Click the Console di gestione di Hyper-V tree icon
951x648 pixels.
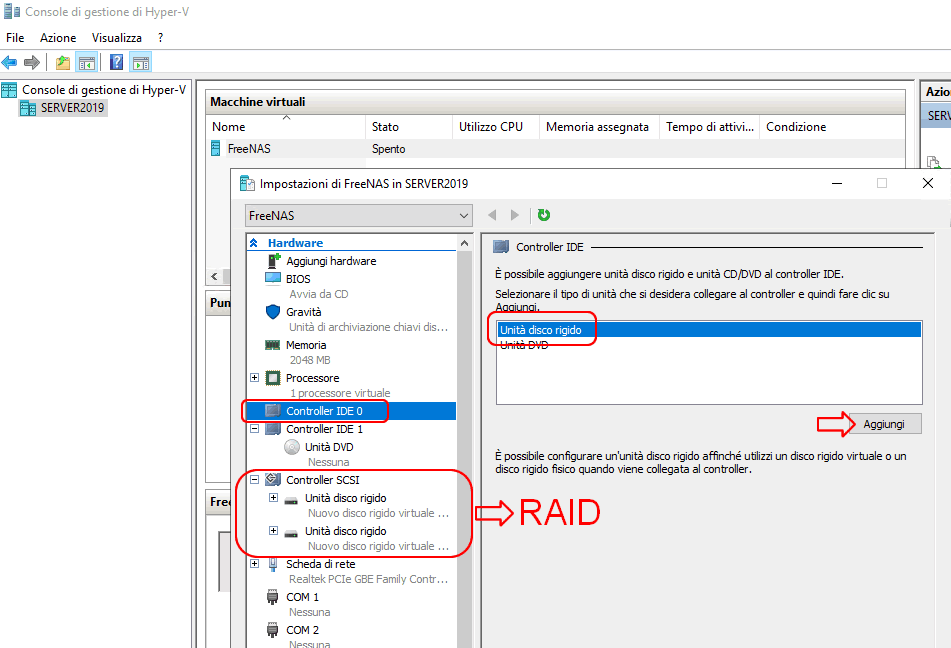pos(9,90)
